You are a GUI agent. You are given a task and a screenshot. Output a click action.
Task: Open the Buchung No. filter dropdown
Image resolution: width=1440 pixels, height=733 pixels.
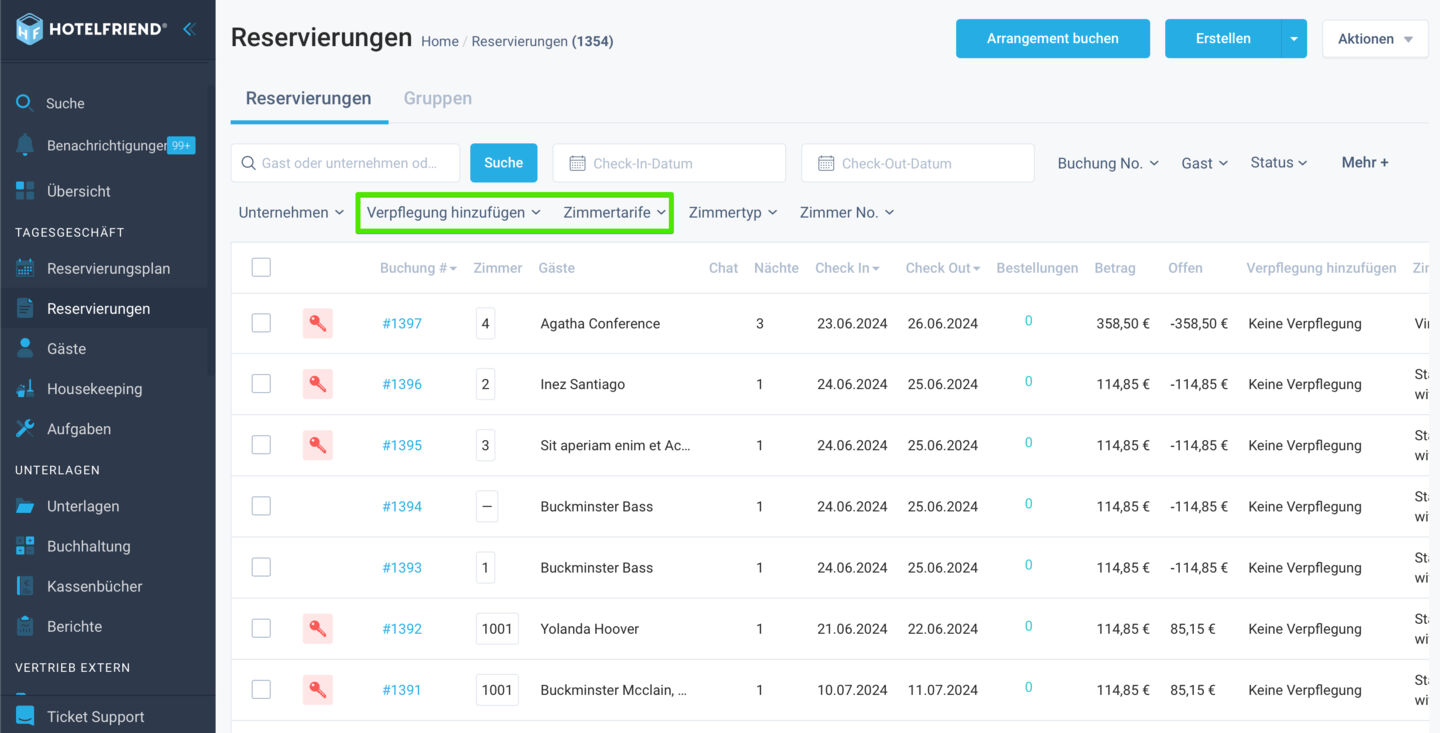click(1108, 163)
